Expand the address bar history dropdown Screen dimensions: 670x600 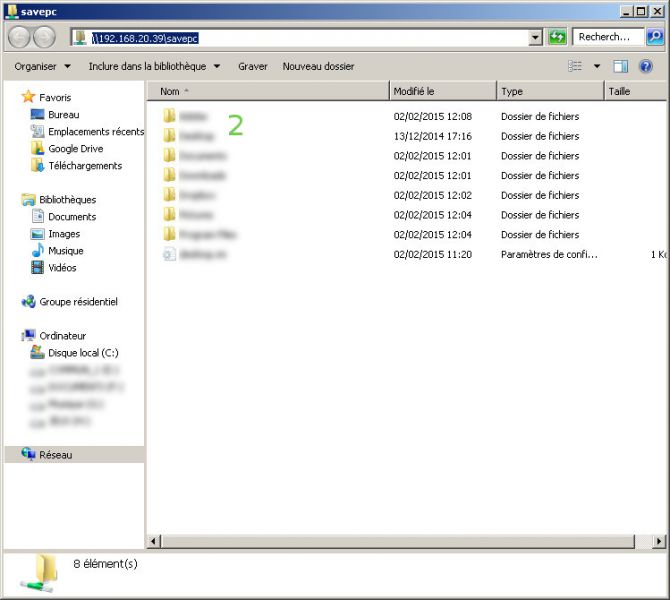pos(535,37)
